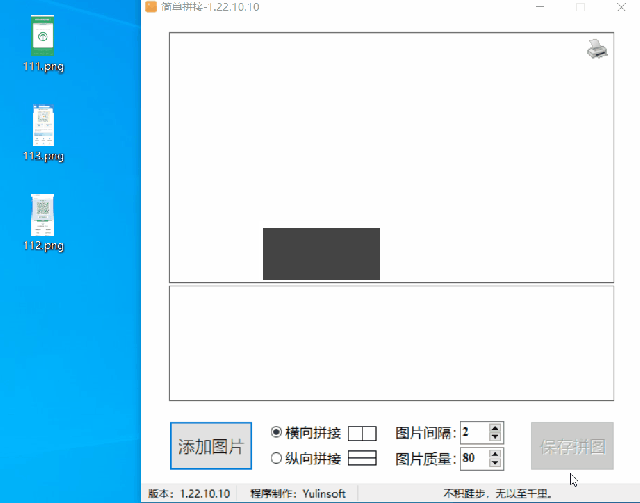Click the horizontal layout diagram icon
Image resolution: width=640 pixels, height=503 pixels.
point(362,433)
